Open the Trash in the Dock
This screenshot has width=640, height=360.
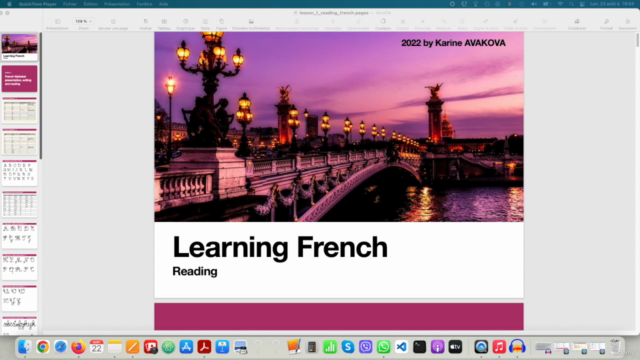click(x=615, y=347)
